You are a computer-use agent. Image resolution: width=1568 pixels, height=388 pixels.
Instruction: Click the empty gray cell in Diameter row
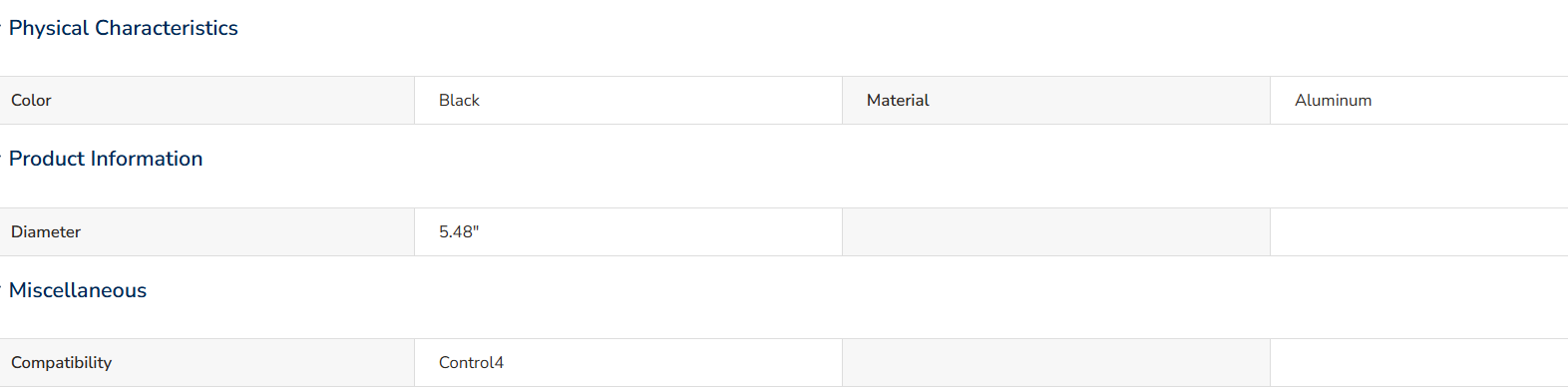click(1056, 232)
